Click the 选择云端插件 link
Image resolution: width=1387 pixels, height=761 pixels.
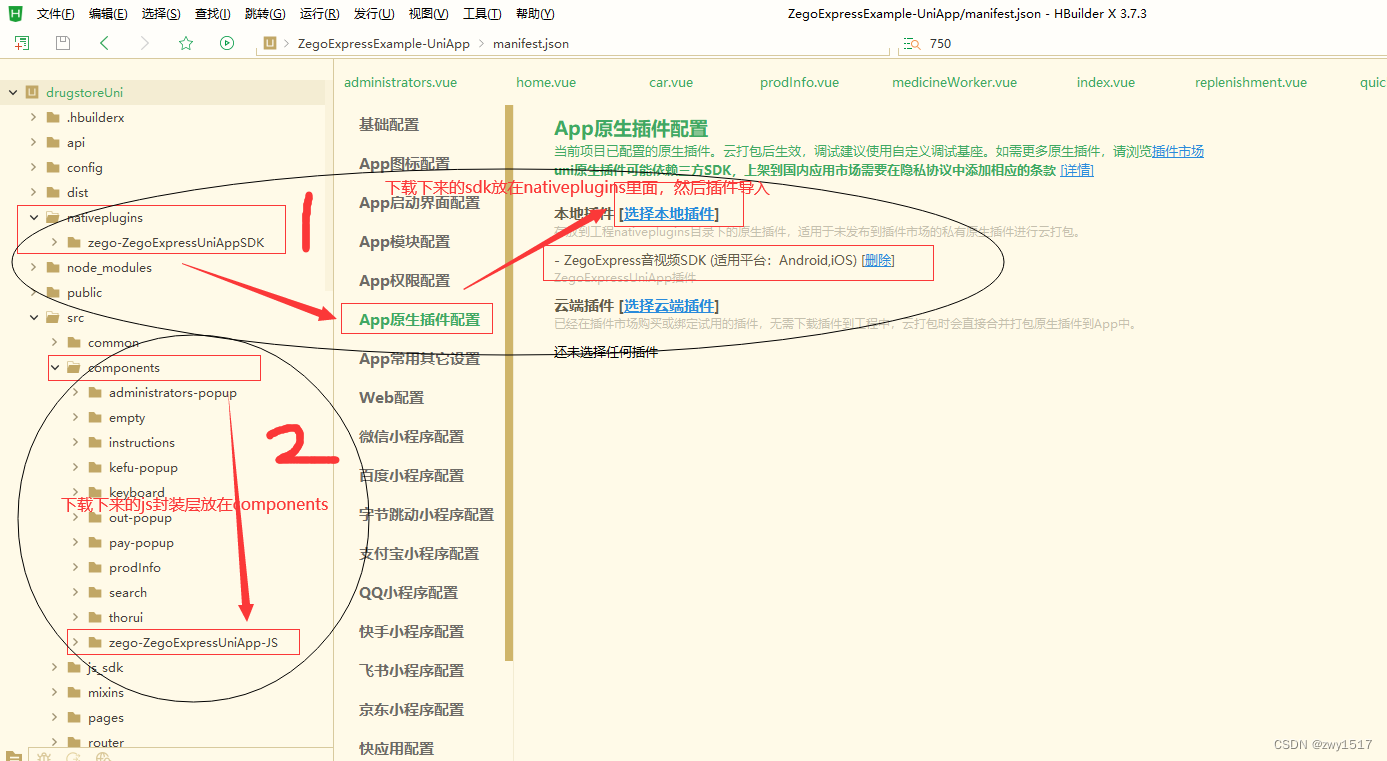670,306
